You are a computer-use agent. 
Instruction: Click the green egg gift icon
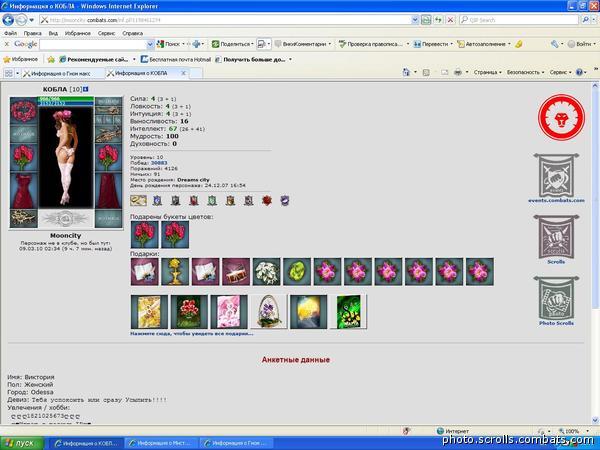(x=297, y=272)
